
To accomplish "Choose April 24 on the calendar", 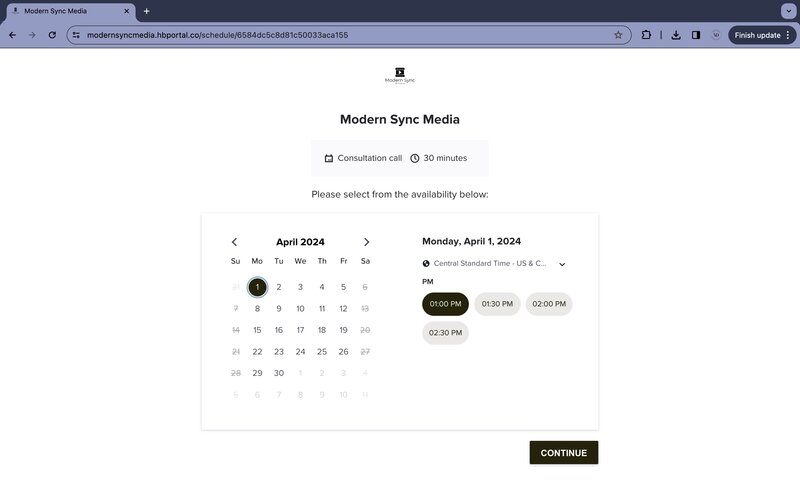I will point(301,352).
